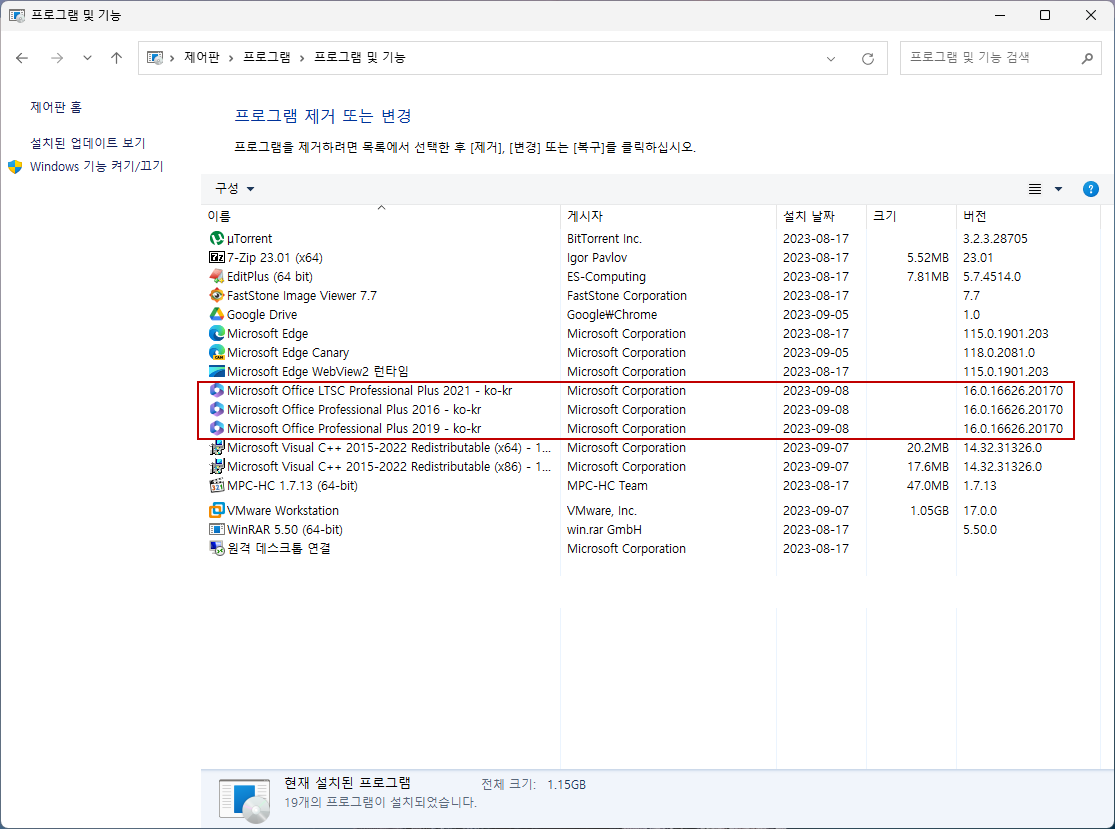The height and width of the screenshot is (829, 1115).
Task: Sort by the 크기 column header
Action: (x=911, y=215)
